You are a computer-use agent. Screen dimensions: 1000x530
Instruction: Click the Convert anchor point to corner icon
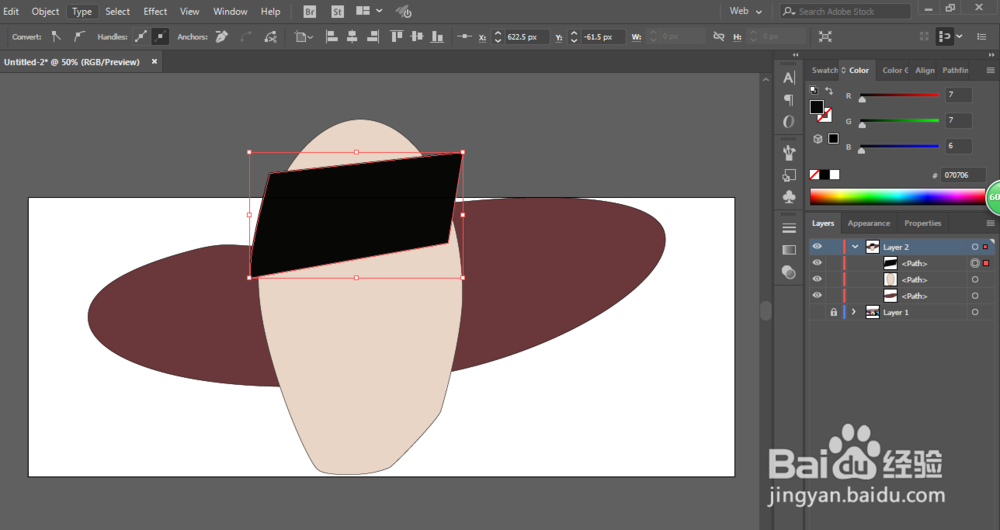[x=56, y=37]
